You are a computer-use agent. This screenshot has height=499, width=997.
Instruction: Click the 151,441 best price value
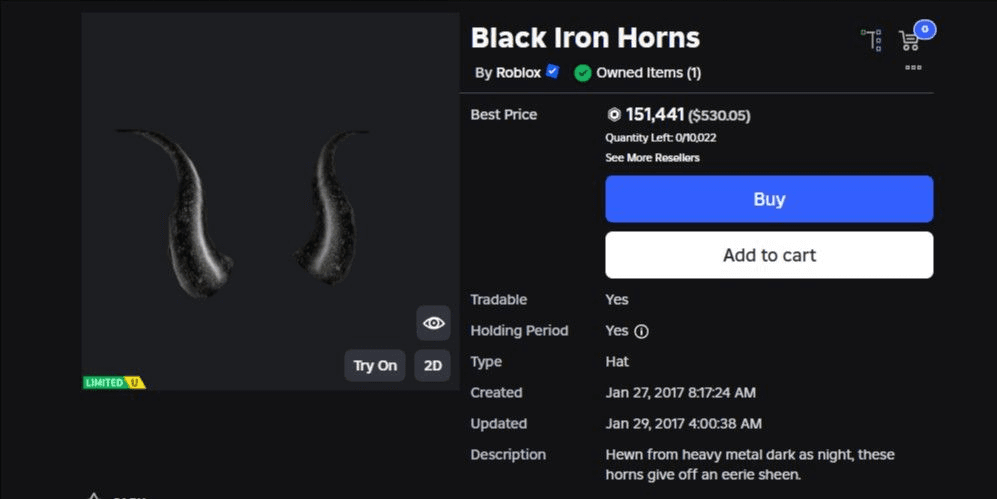tap(654, 115)
